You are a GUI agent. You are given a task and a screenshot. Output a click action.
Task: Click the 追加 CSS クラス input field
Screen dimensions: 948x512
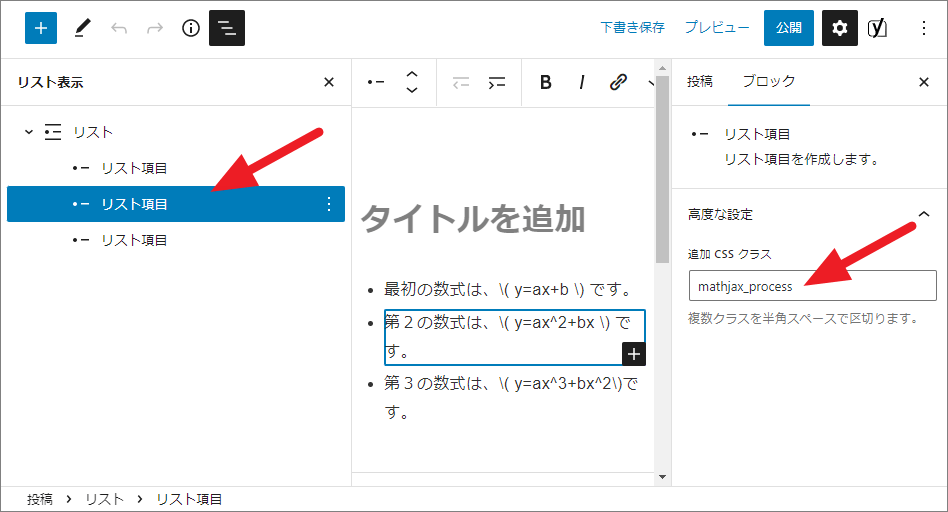[812, 286]
